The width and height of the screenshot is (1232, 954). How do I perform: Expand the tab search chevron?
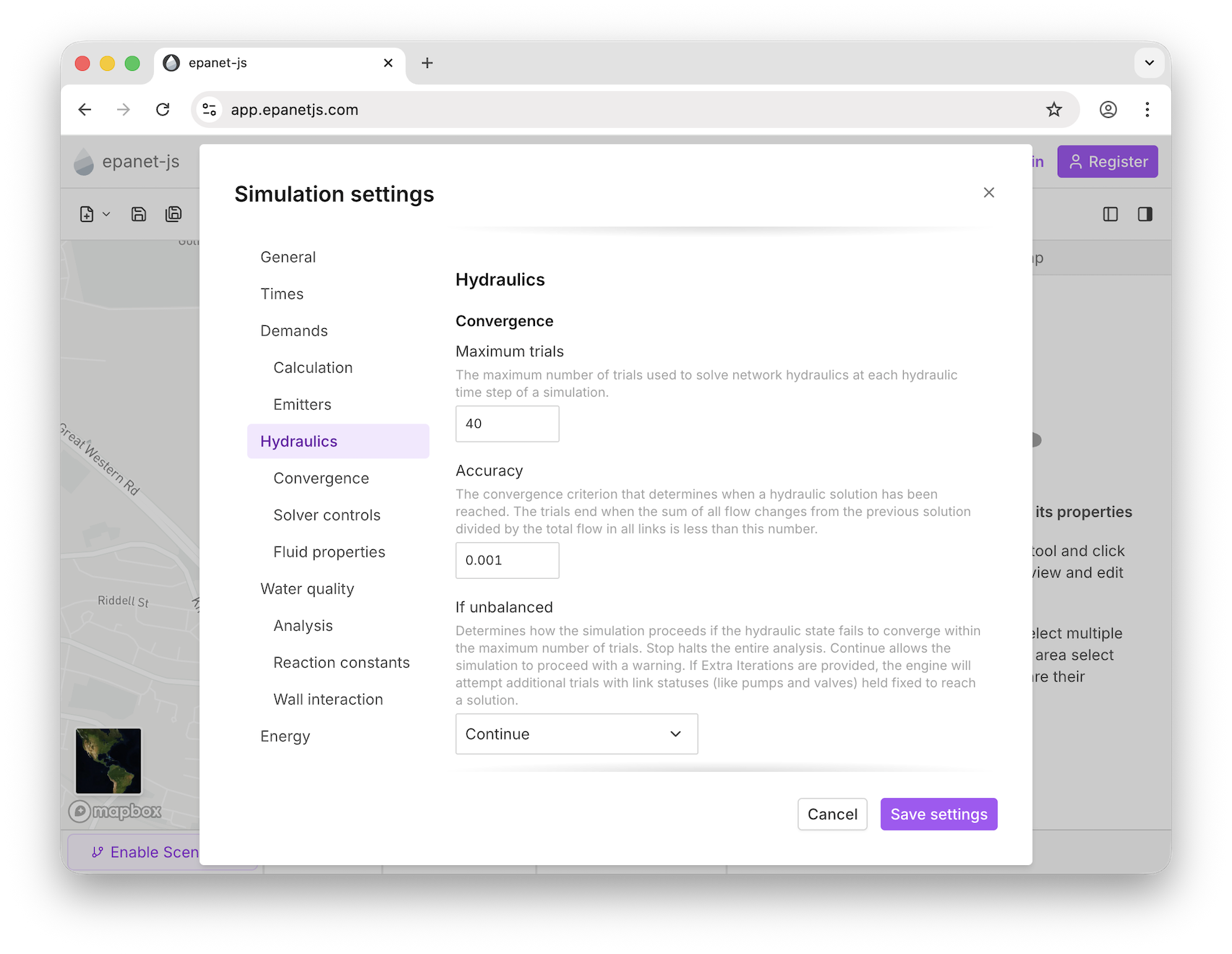(x=1149, y=63)
